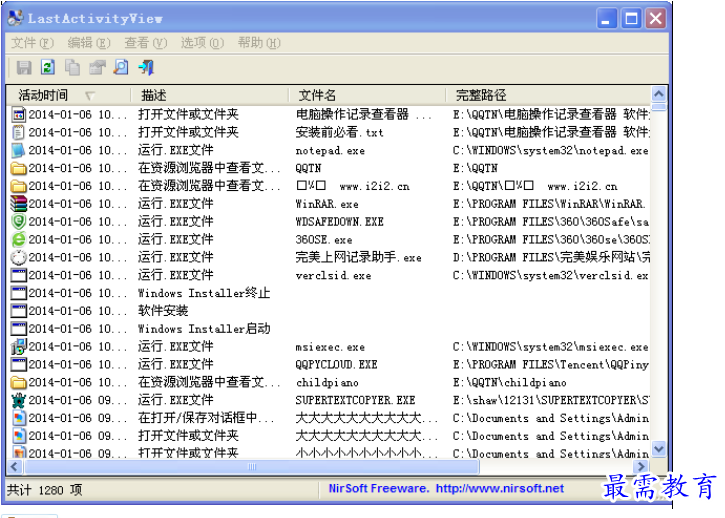Select the WDSAFEDOWN.EXE filename cell
This screenshot has height=518, width=725.
pos(340,222)
